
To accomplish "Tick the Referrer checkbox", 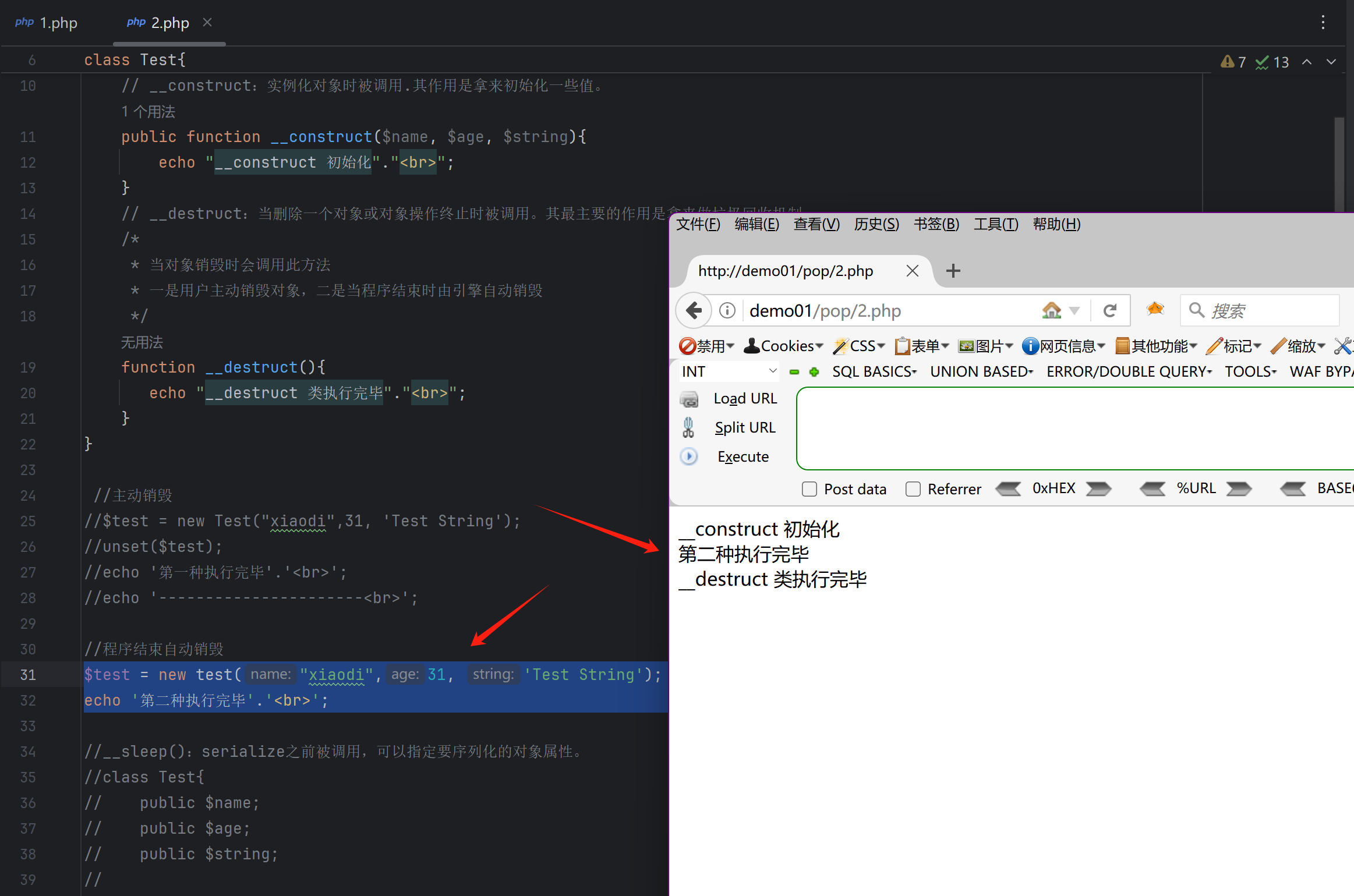I will pyautogui.click(x=913, y=489).
